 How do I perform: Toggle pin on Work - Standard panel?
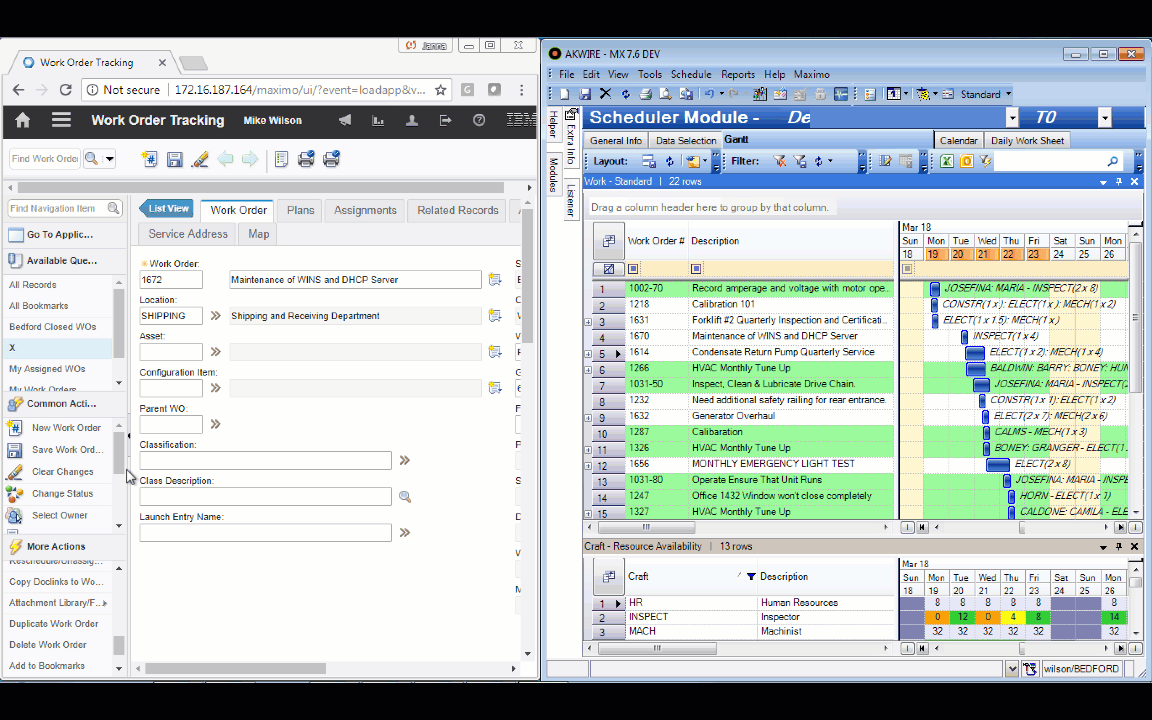1119,181
